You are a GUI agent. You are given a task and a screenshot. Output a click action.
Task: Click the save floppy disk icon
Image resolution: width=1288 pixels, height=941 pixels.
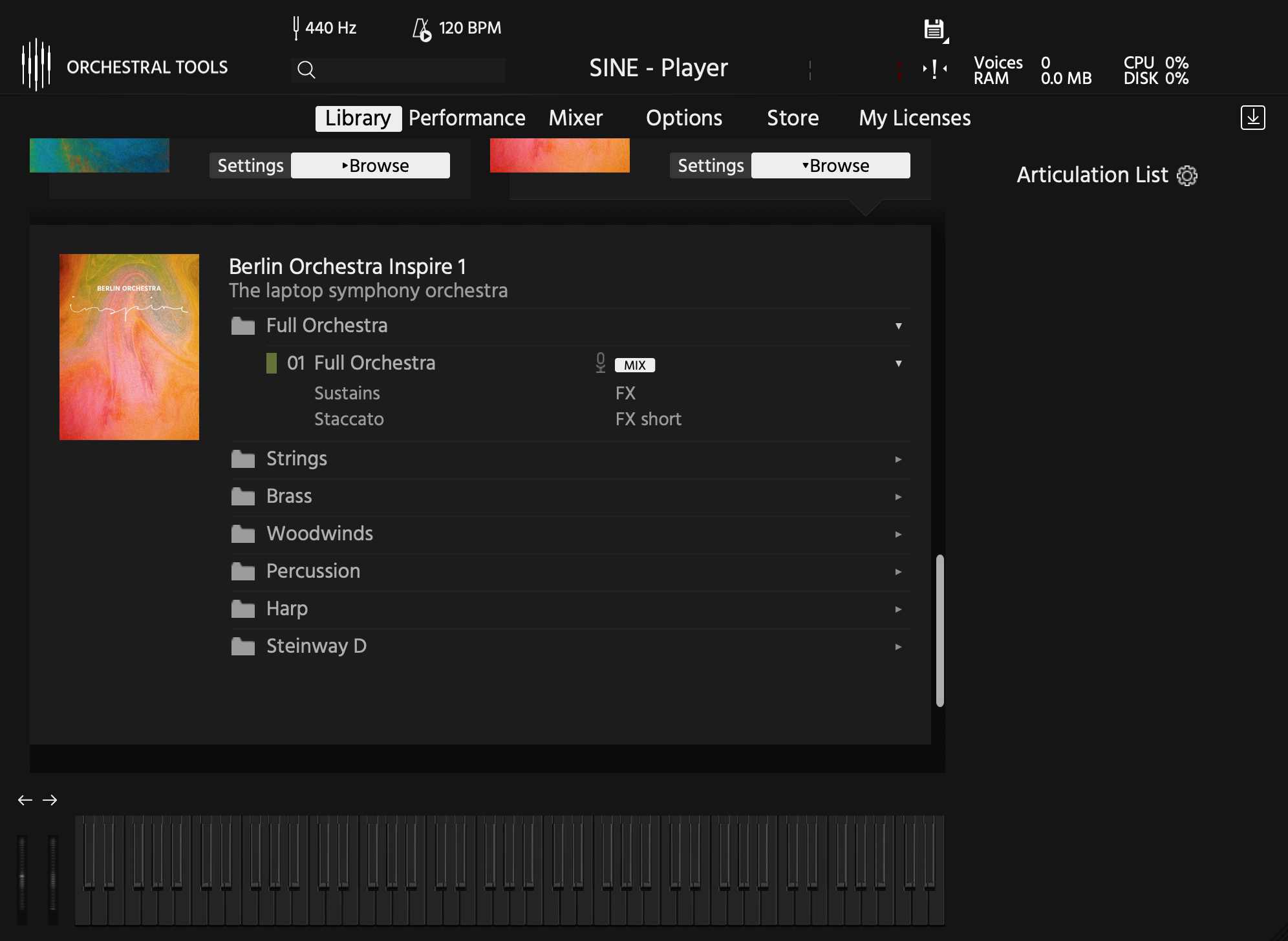[x=933, y=29]
